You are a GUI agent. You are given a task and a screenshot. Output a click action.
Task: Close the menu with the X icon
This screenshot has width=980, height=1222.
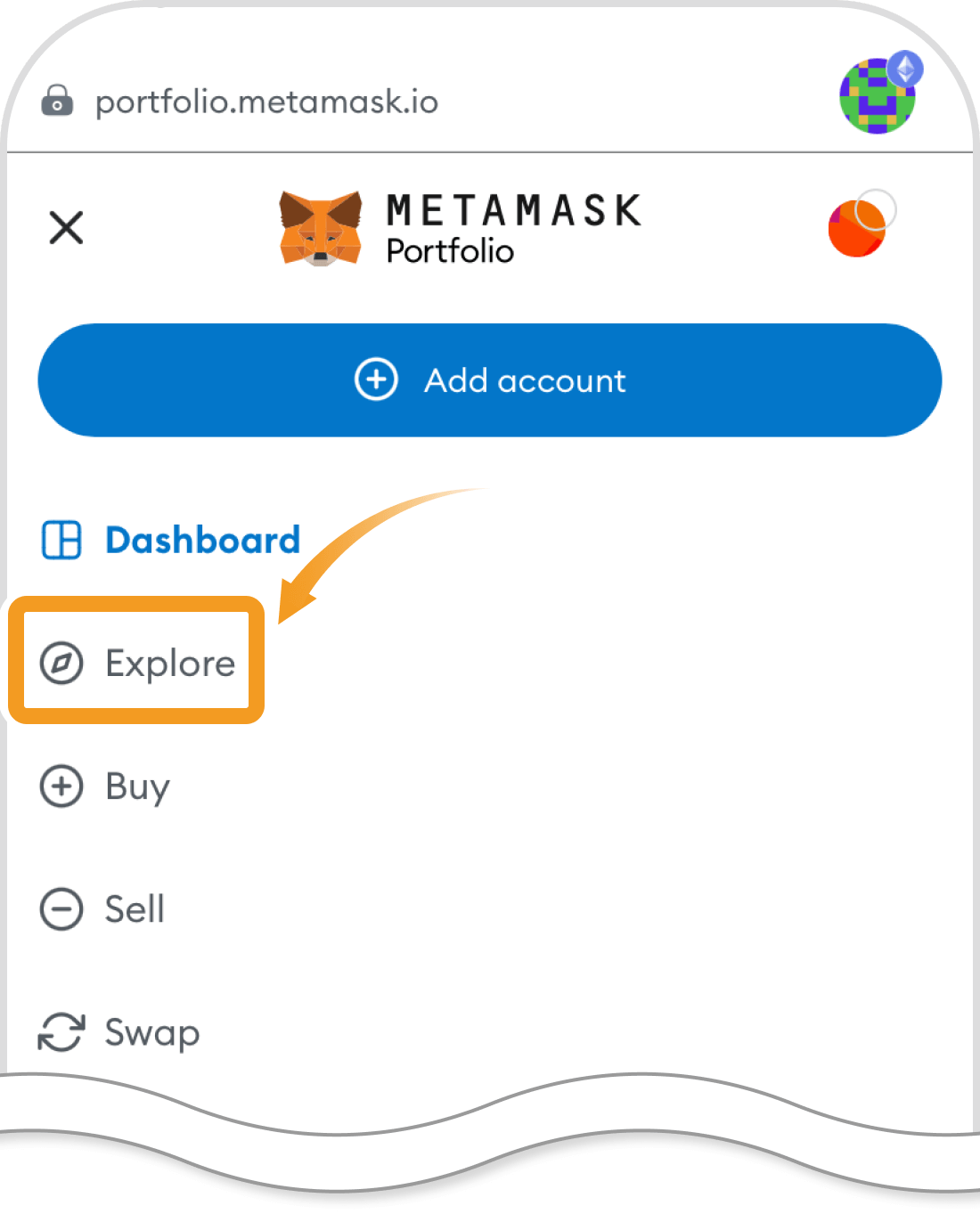click(x=67, y=227)
